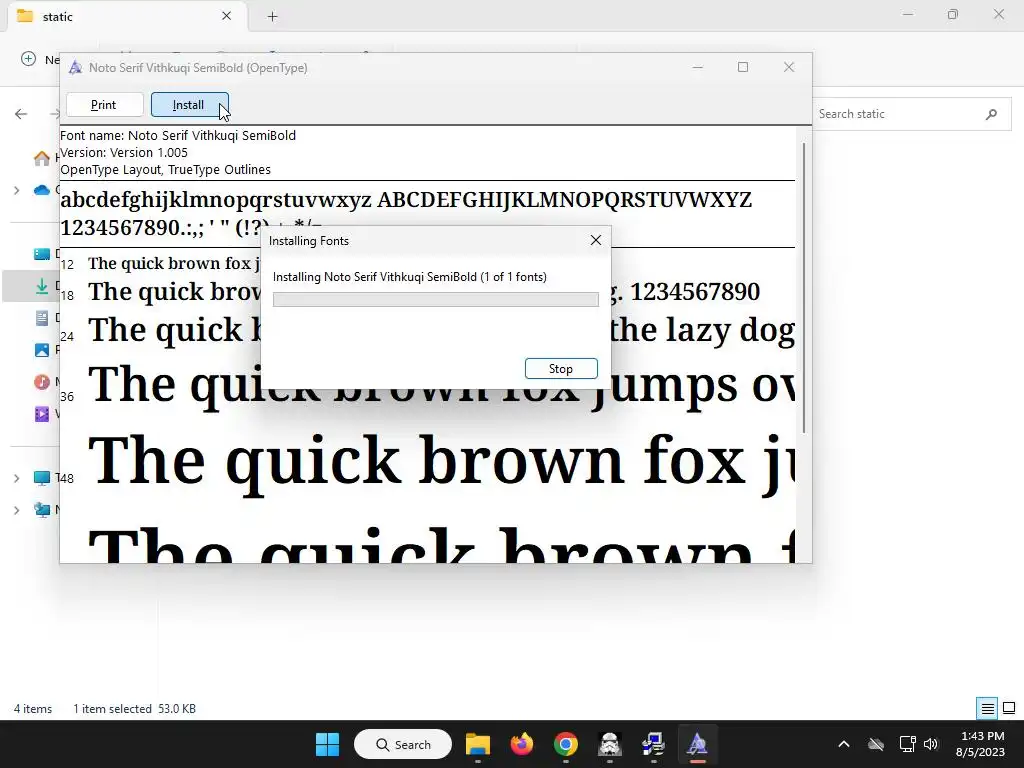
Task: Open the Desktop folder in sidebar
Action: pos(42,254)
